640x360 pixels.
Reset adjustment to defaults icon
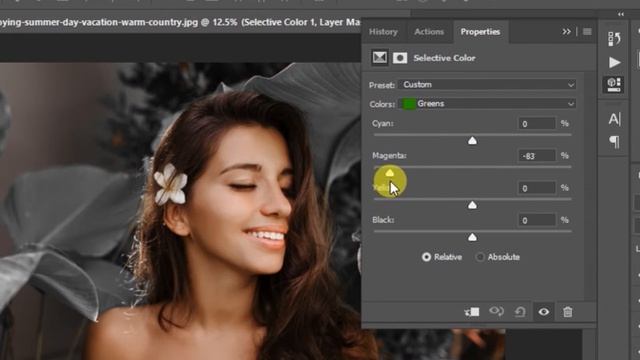[520, 312]
